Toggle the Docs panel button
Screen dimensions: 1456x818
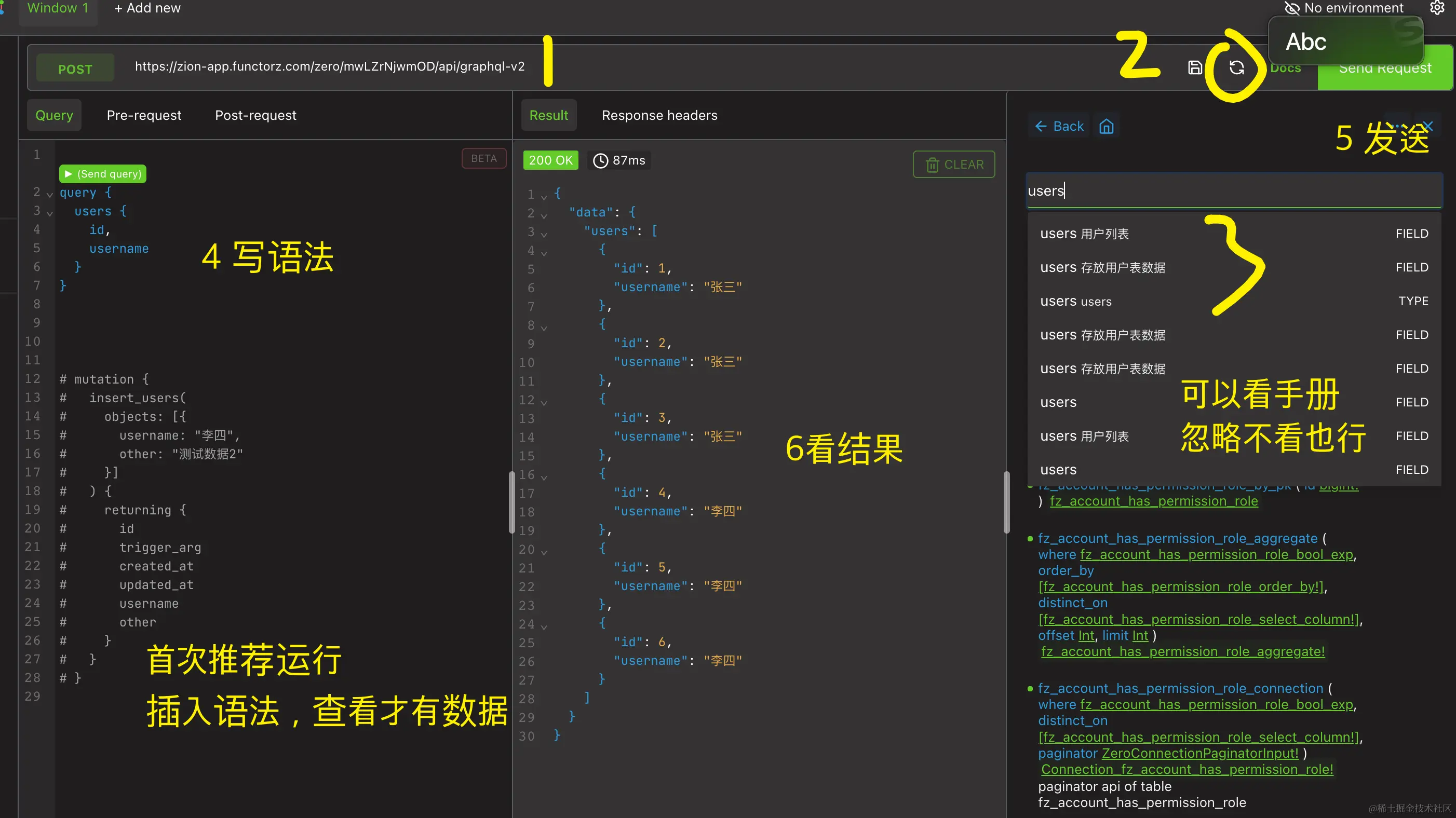pos(1285,69)
